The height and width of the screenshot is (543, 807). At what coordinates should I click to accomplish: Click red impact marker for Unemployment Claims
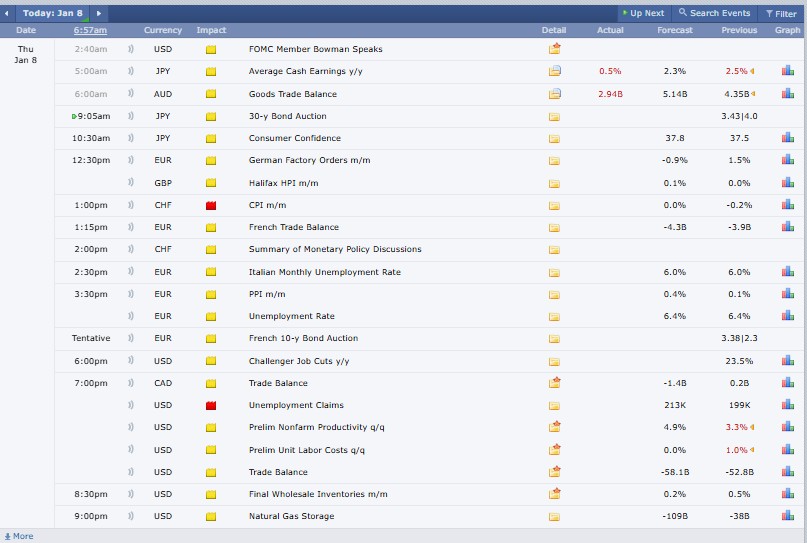coord(211,405)
